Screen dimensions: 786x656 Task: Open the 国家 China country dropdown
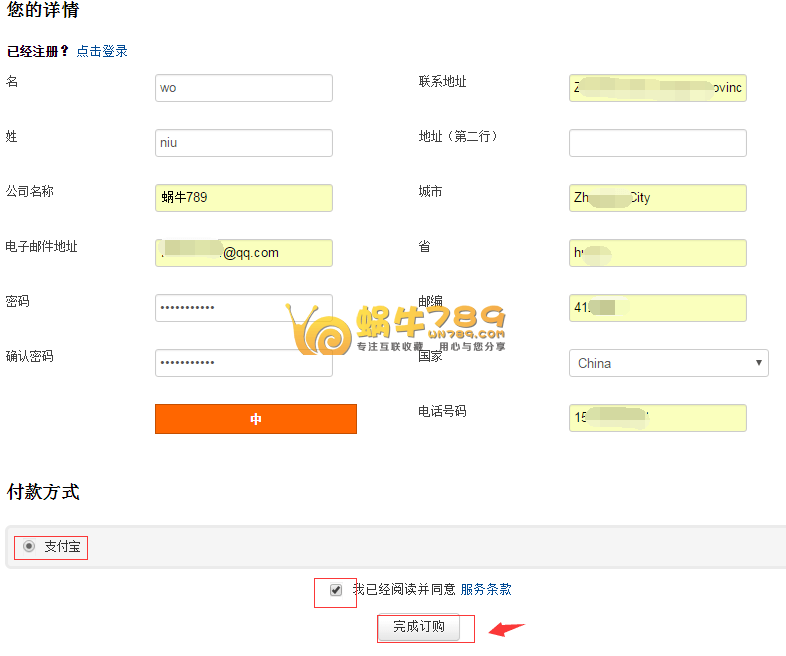pyautogui.click(x=668, y=363)
